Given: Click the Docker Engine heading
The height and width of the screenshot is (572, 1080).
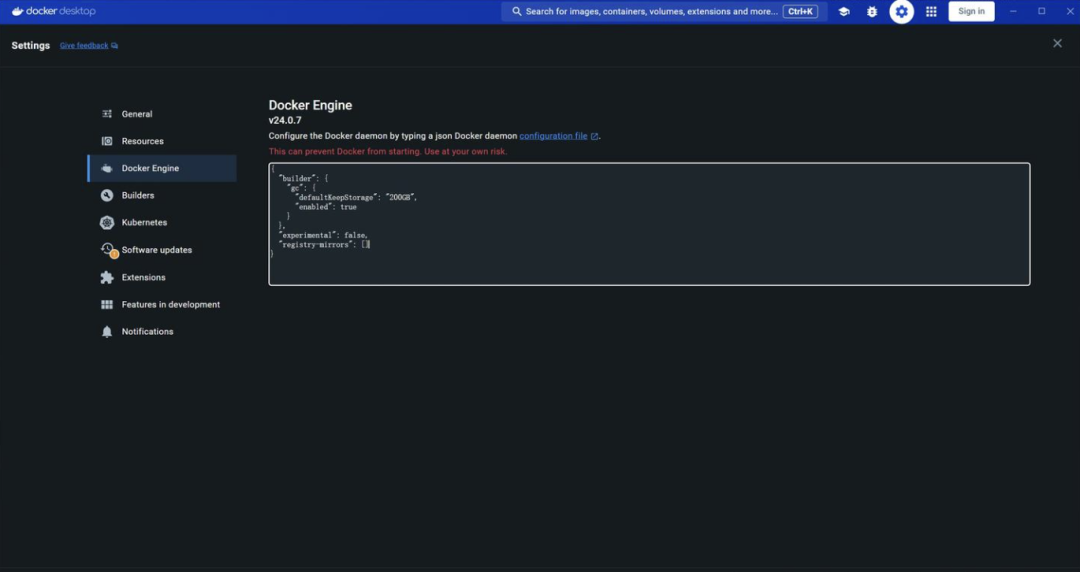Looking at the screenshot, I should coord(310,105).
